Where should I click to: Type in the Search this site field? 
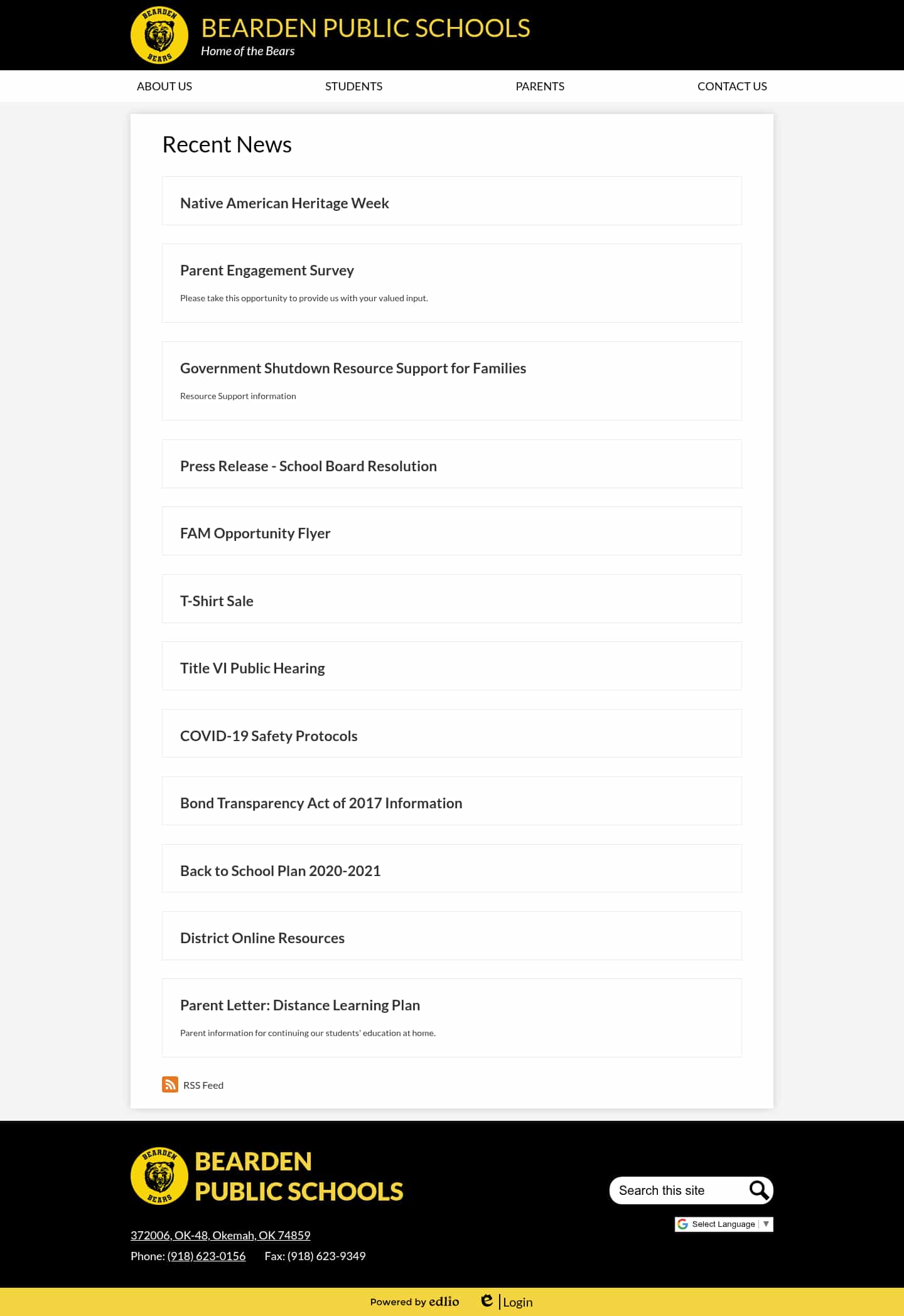[x=678, y=1190]
